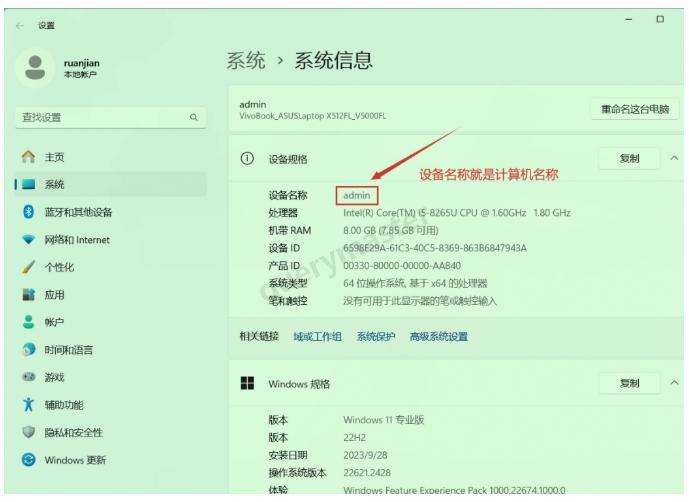Click the install date 2023/9/28
The image size is (689, 502).
(365, 455)
